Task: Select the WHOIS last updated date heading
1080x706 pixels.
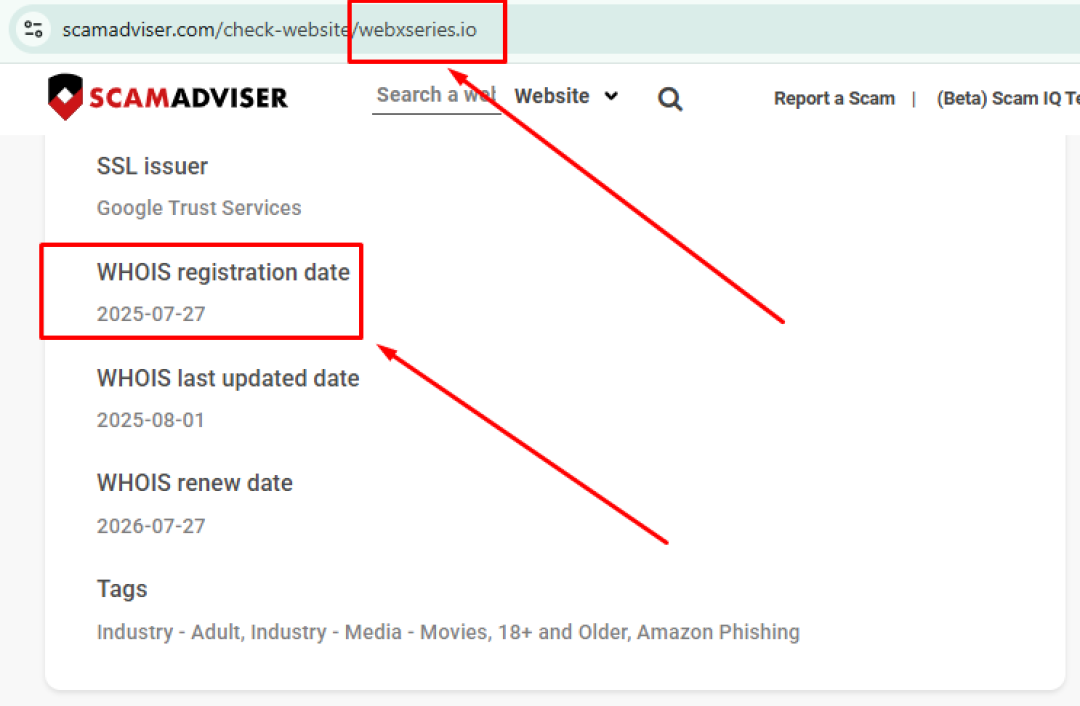Action: tap(228, 378)
